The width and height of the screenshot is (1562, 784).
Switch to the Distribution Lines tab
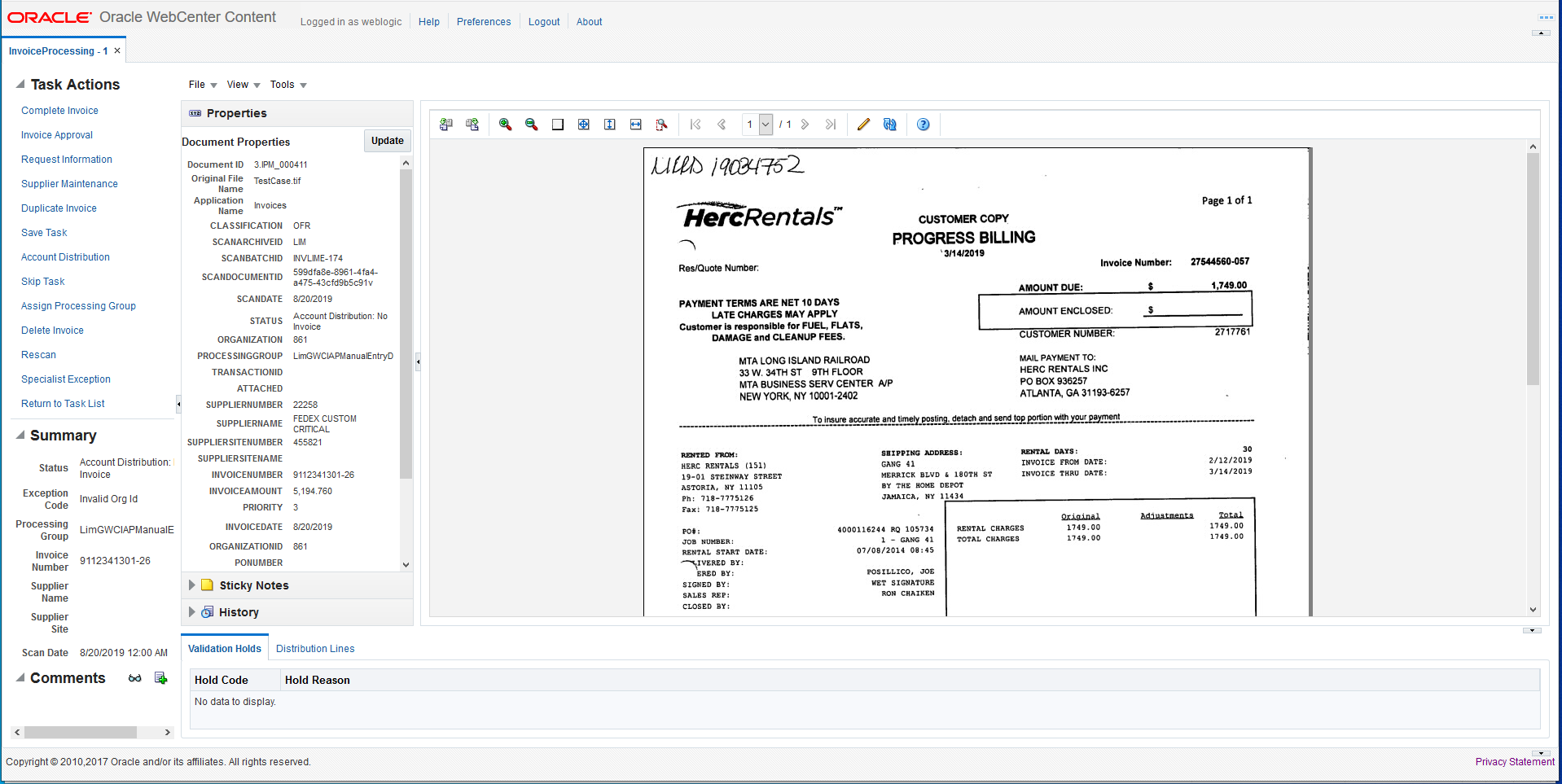click(315, 649)
